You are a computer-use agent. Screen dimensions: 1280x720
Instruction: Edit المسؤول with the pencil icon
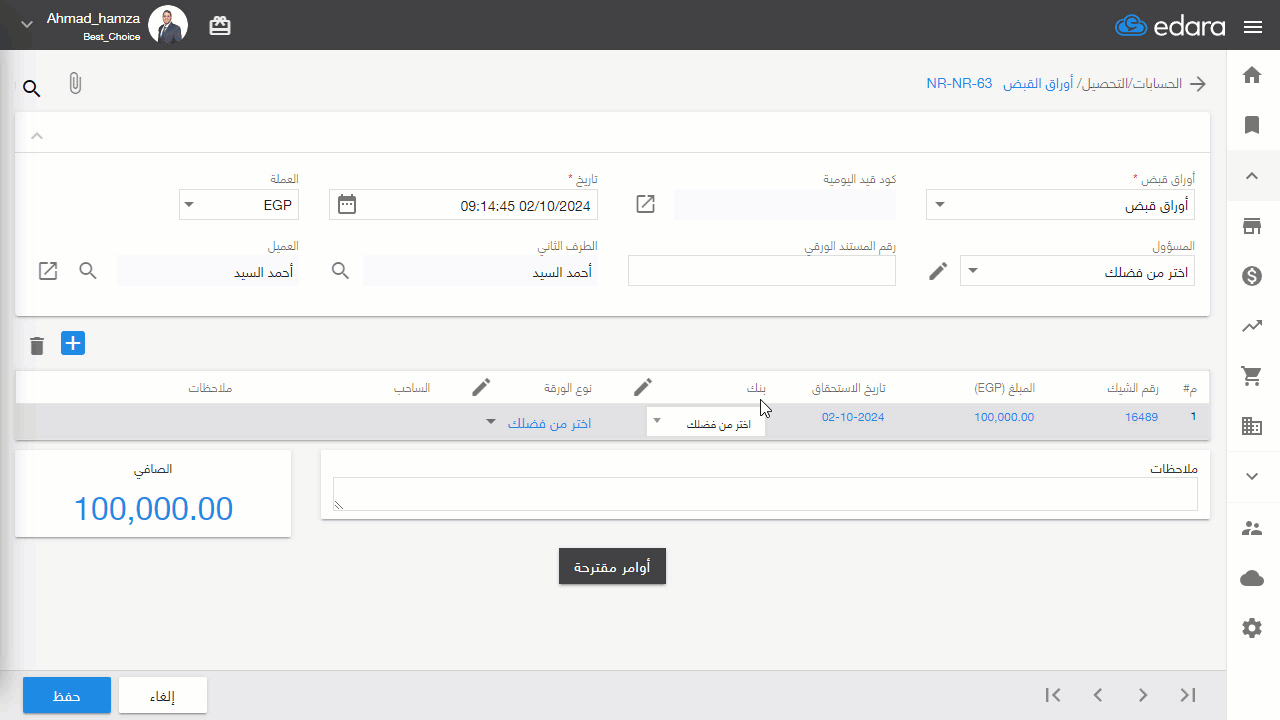coord(938,271)
